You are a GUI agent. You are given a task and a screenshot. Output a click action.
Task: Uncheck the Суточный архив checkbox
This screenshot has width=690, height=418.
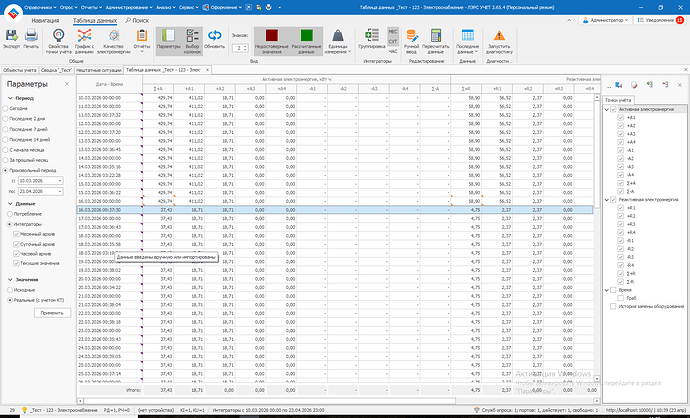point(15,243)
